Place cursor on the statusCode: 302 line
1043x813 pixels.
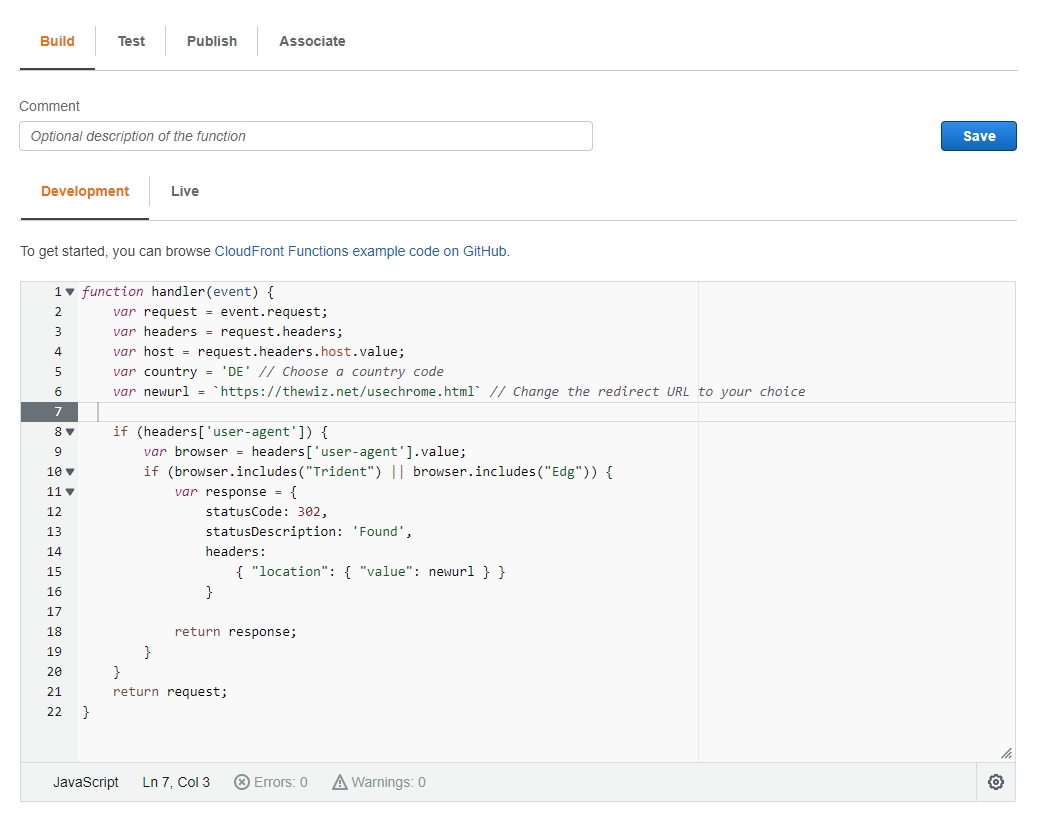(x=266, y=512)
